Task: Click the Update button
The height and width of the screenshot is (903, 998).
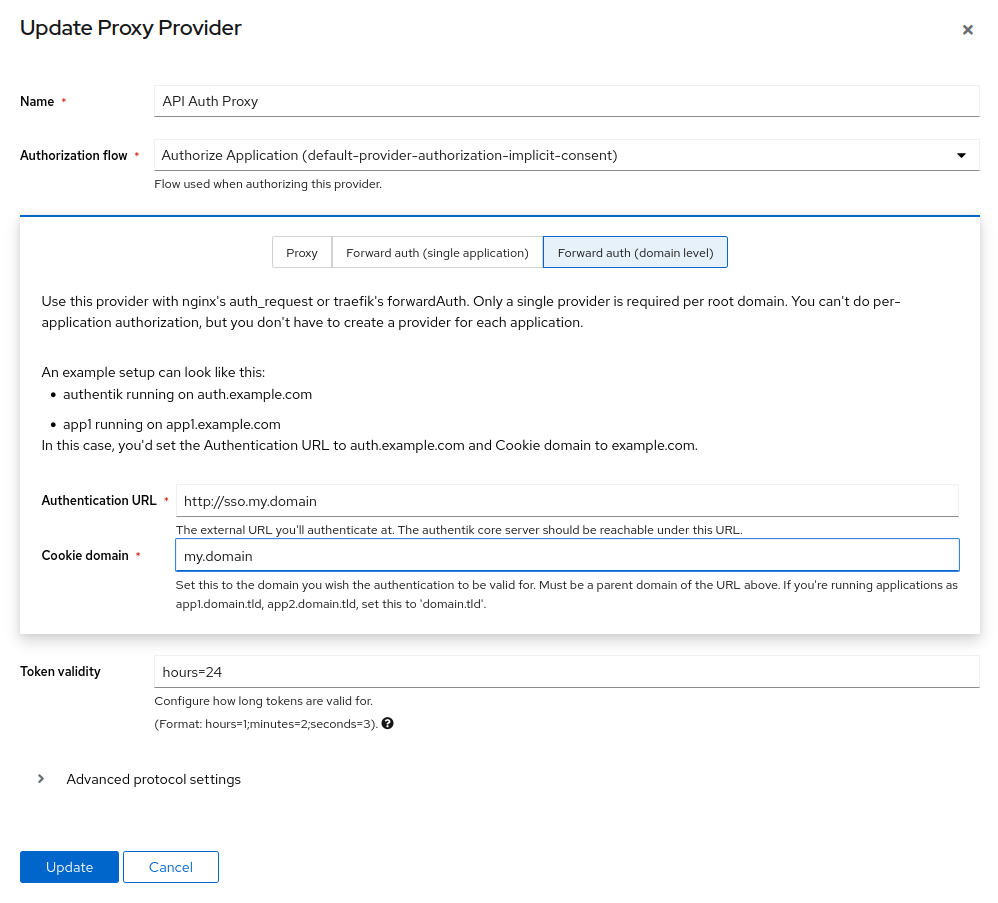Action: point(69,867)
